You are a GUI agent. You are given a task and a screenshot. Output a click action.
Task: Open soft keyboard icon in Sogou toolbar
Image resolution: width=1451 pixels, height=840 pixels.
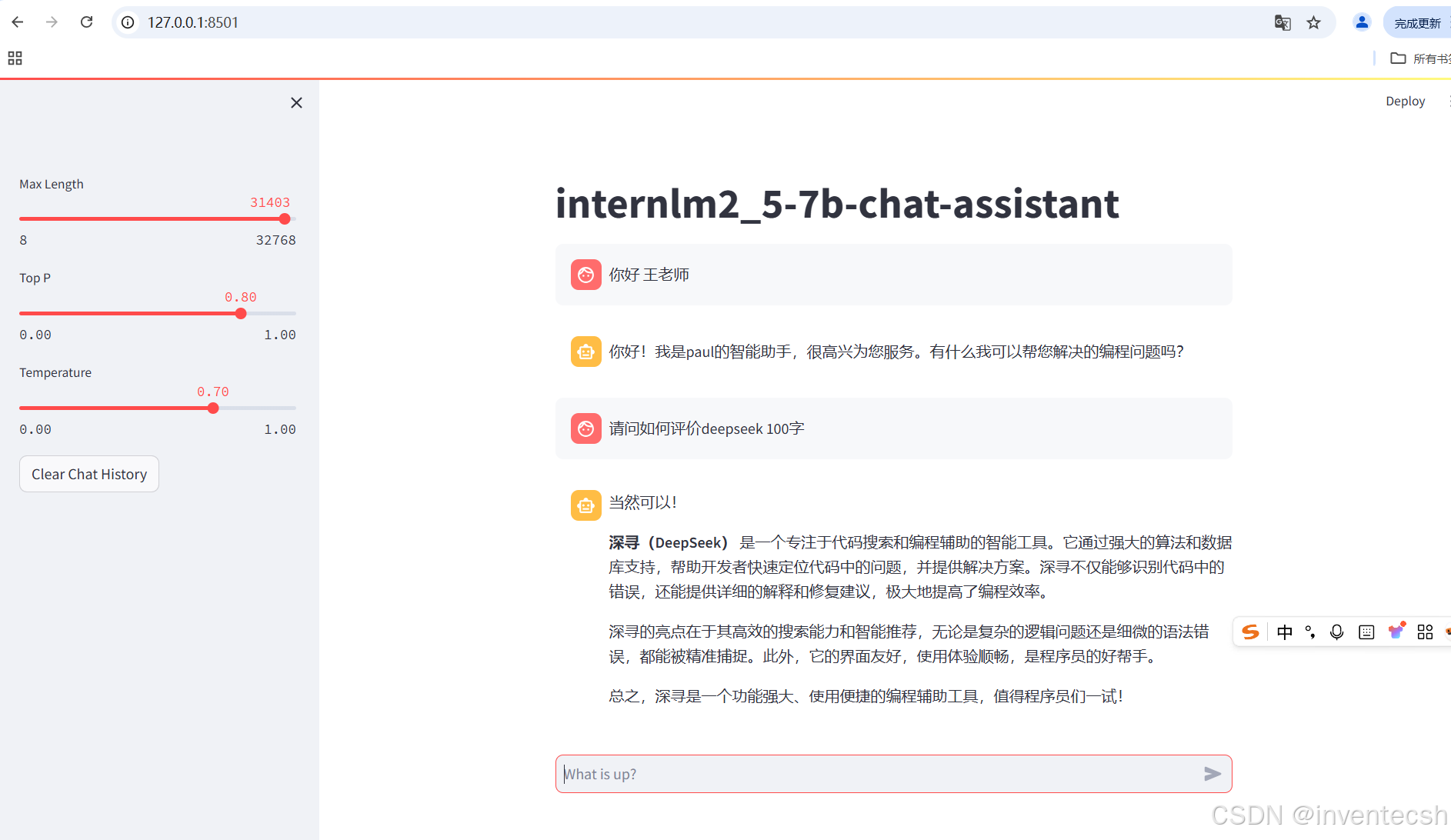pos(1366,632)
